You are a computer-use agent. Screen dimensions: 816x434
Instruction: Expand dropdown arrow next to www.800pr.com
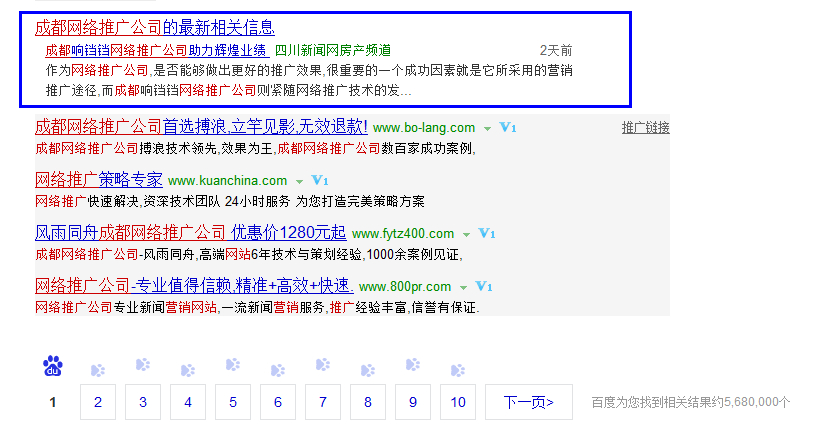coord(463,288)
